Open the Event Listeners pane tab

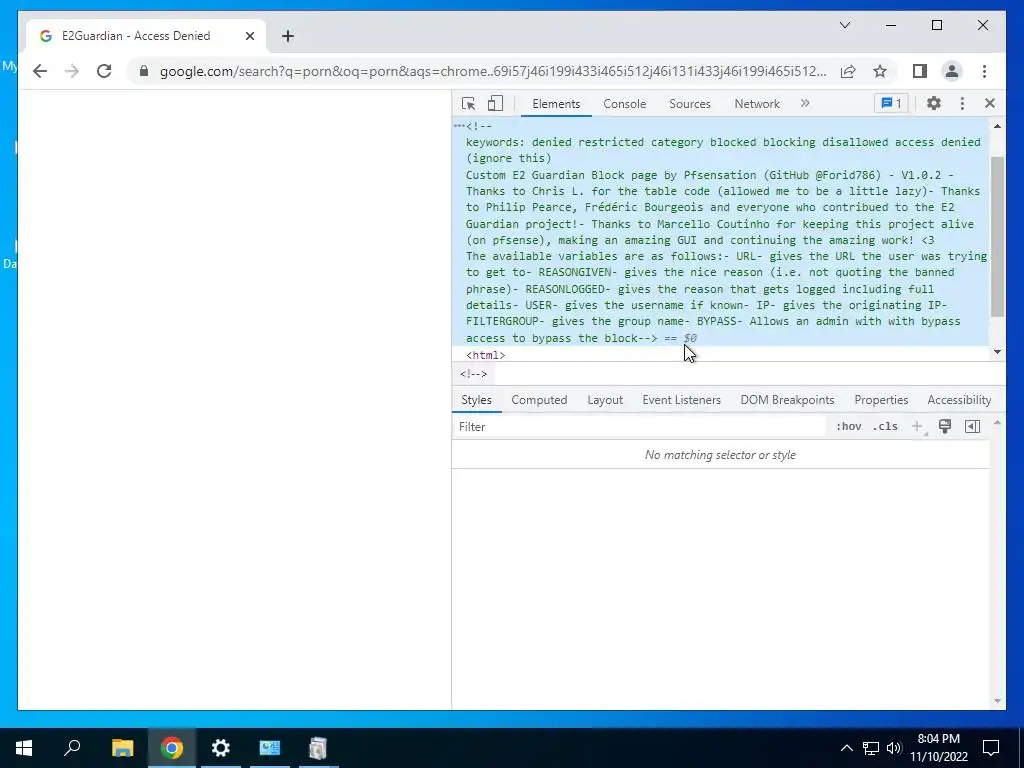[681, 400]
